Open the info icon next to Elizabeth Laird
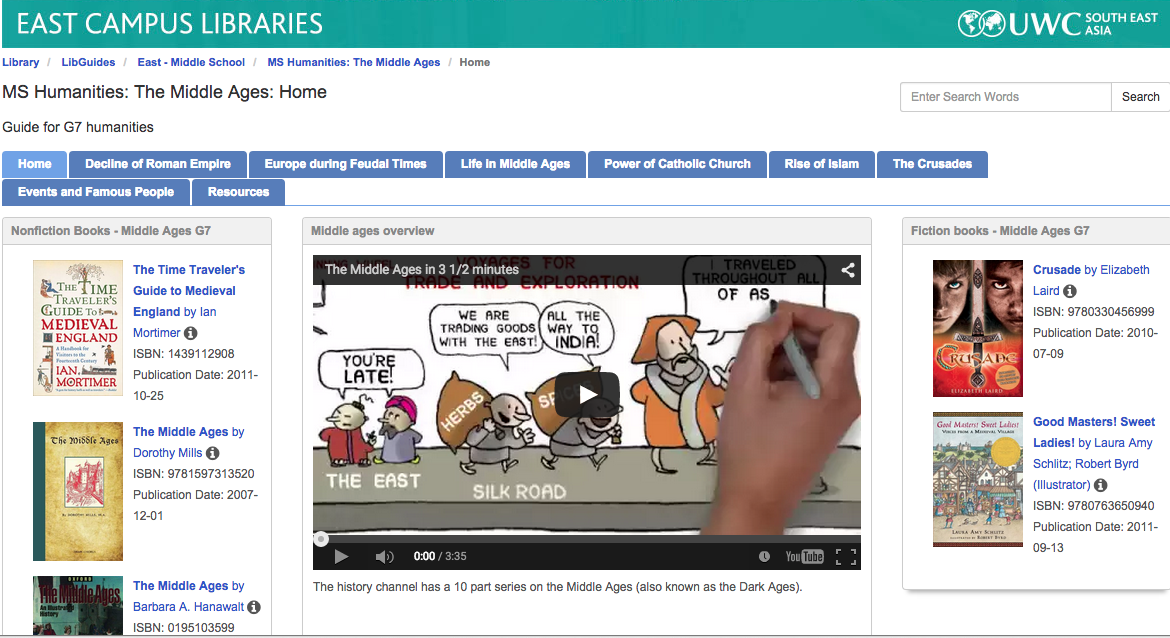The width and height of the screenshot is (1170, 638). pos(1069,291)
